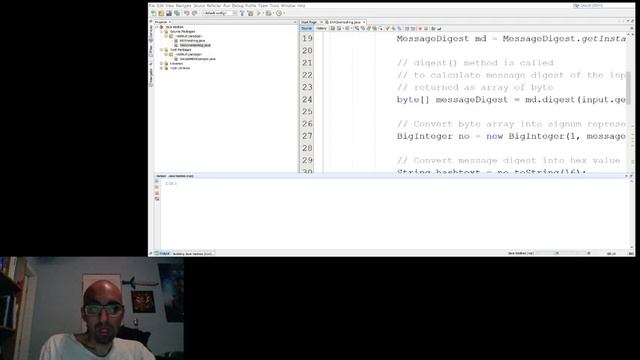Viewport: 640px width, 360px height.
Task: Click the Clean and Build Project icon
Action: [250, 13]
